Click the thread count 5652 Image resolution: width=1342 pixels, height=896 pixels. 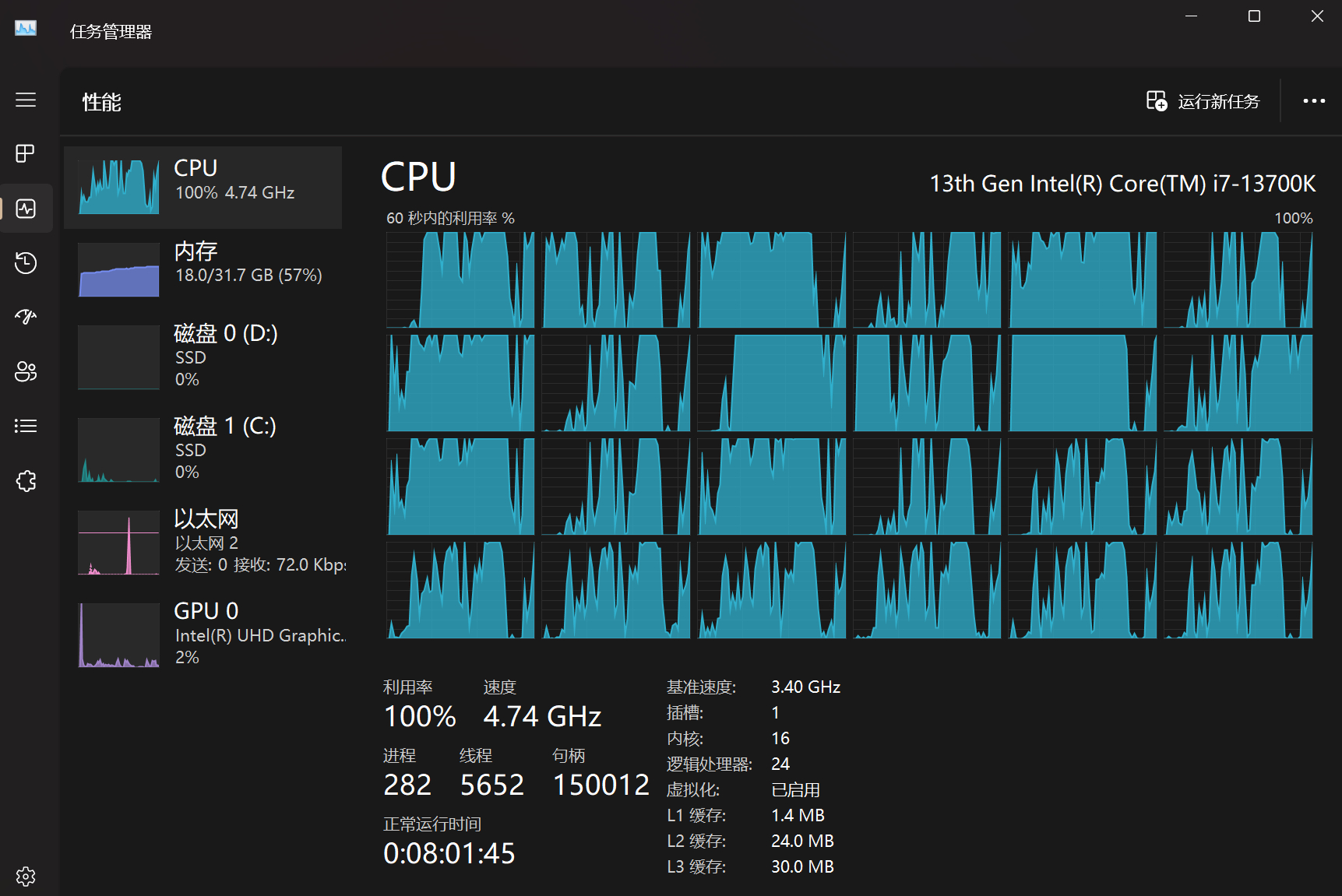492,785
